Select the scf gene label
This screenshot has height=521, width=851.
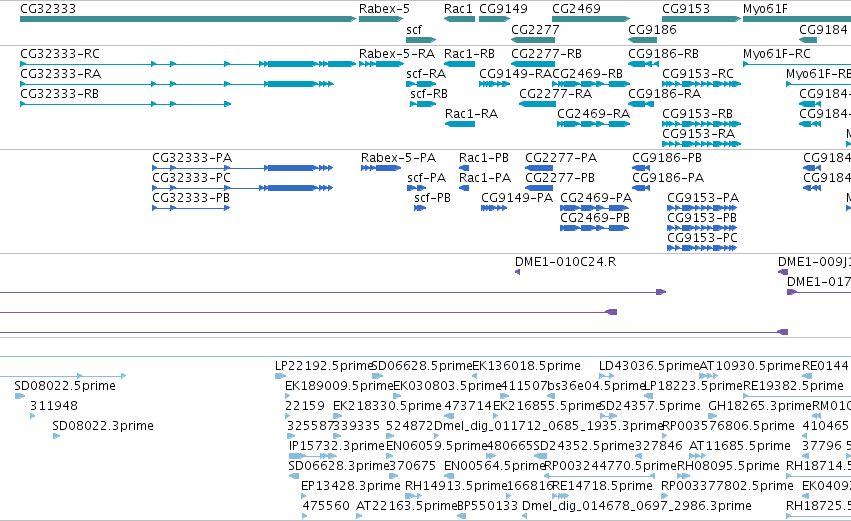coord(414,29)
